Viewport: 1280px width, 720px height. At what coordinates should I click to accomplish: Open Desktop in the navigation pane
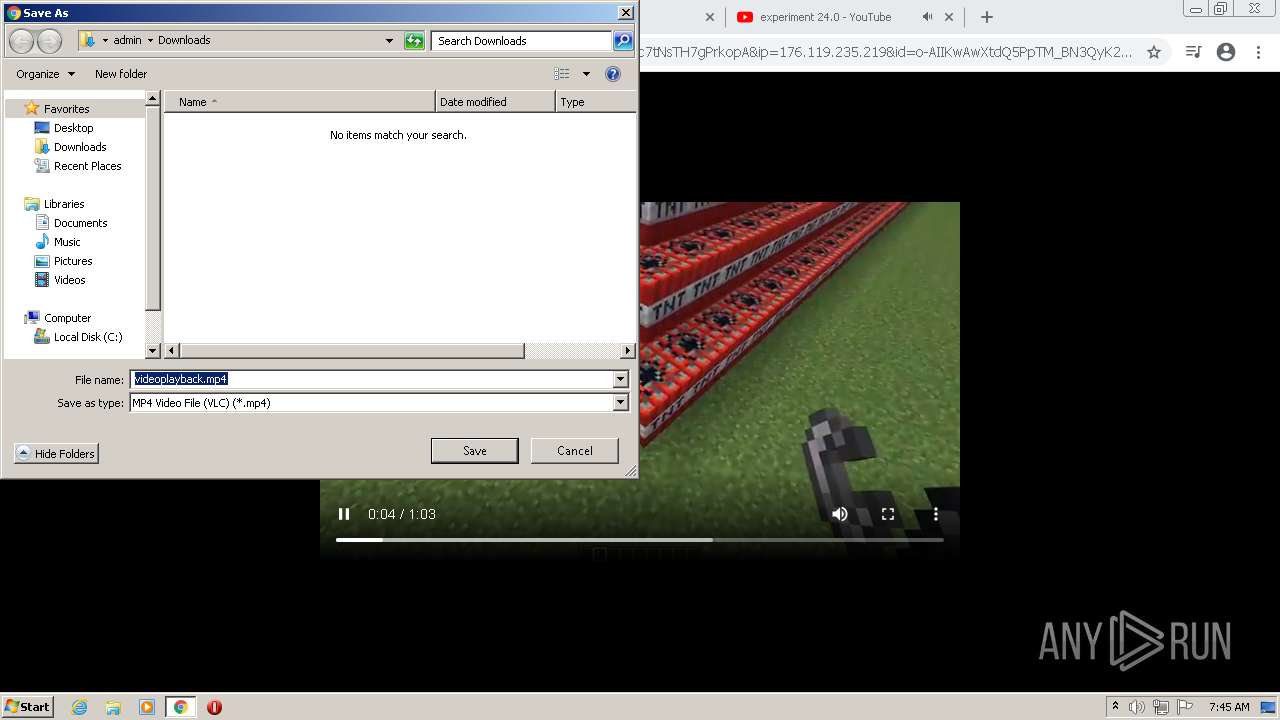coord(73,128)
